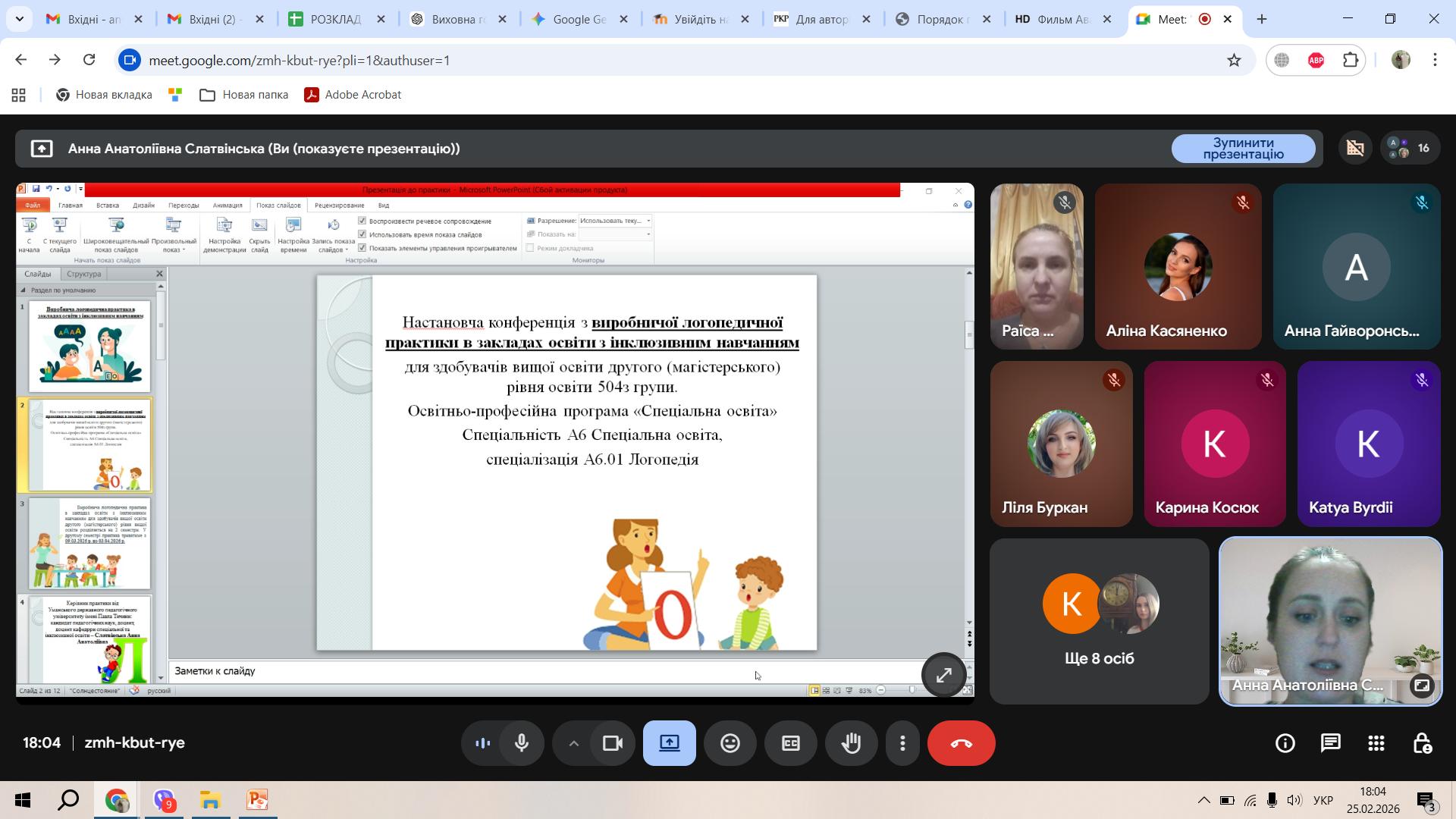1456x819 pixels.
Task: Mute the microphone in Meet controls
Action: pyautogui.click(x=522, y=743)
